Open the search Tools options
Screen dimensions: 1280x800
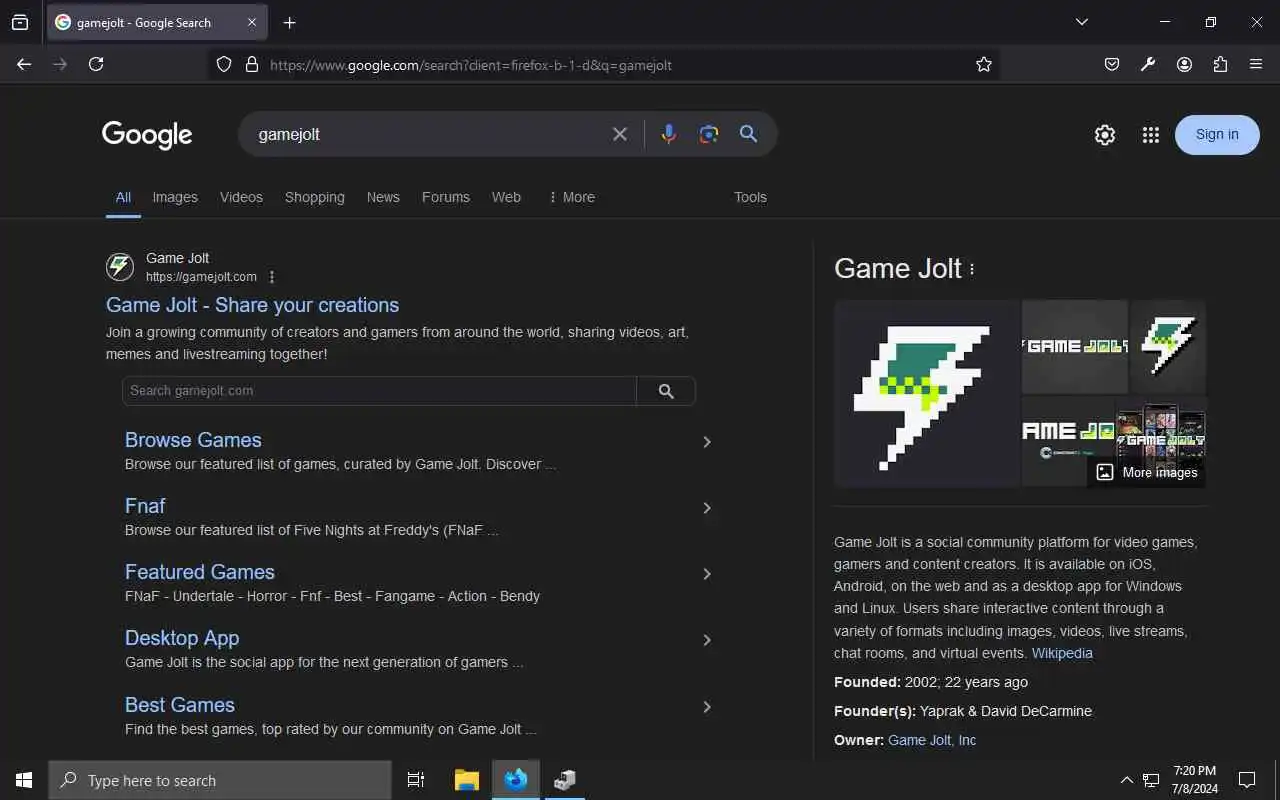tap(750, 197)
